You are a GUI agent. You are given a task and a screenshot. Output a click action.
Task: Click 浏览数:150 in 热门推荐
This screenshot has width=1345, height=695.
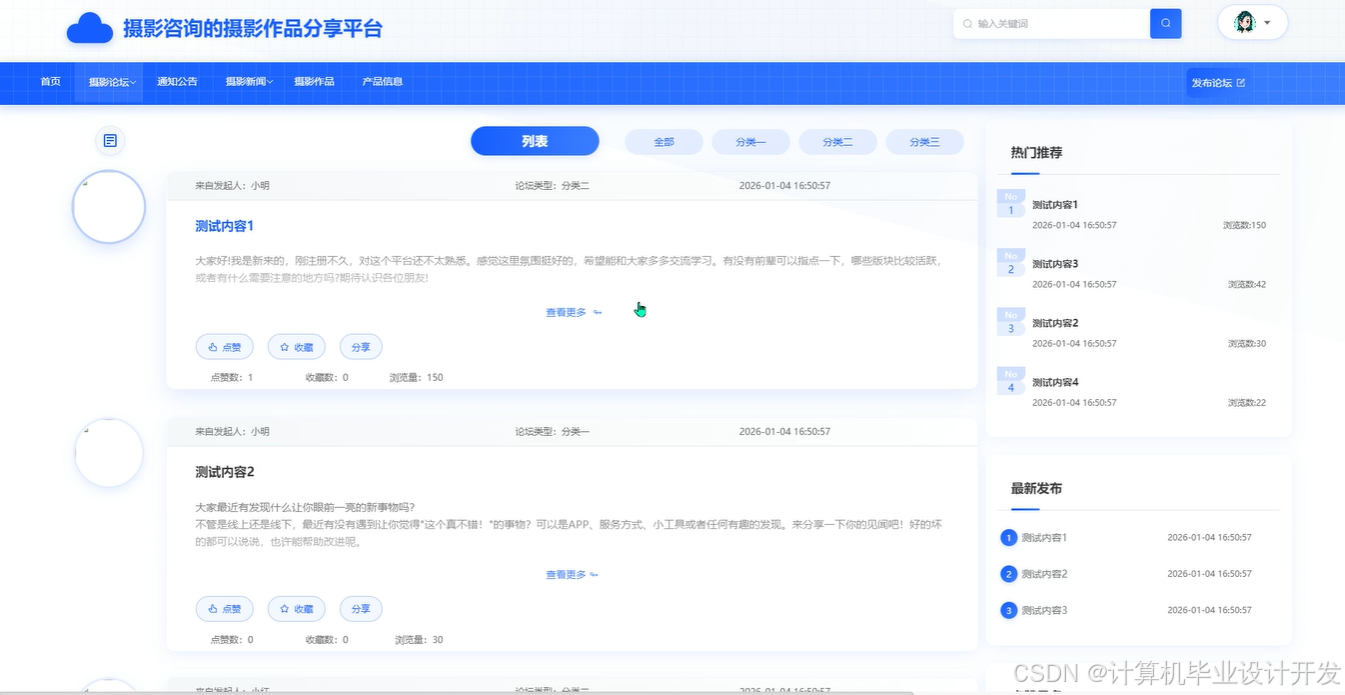1244,226
